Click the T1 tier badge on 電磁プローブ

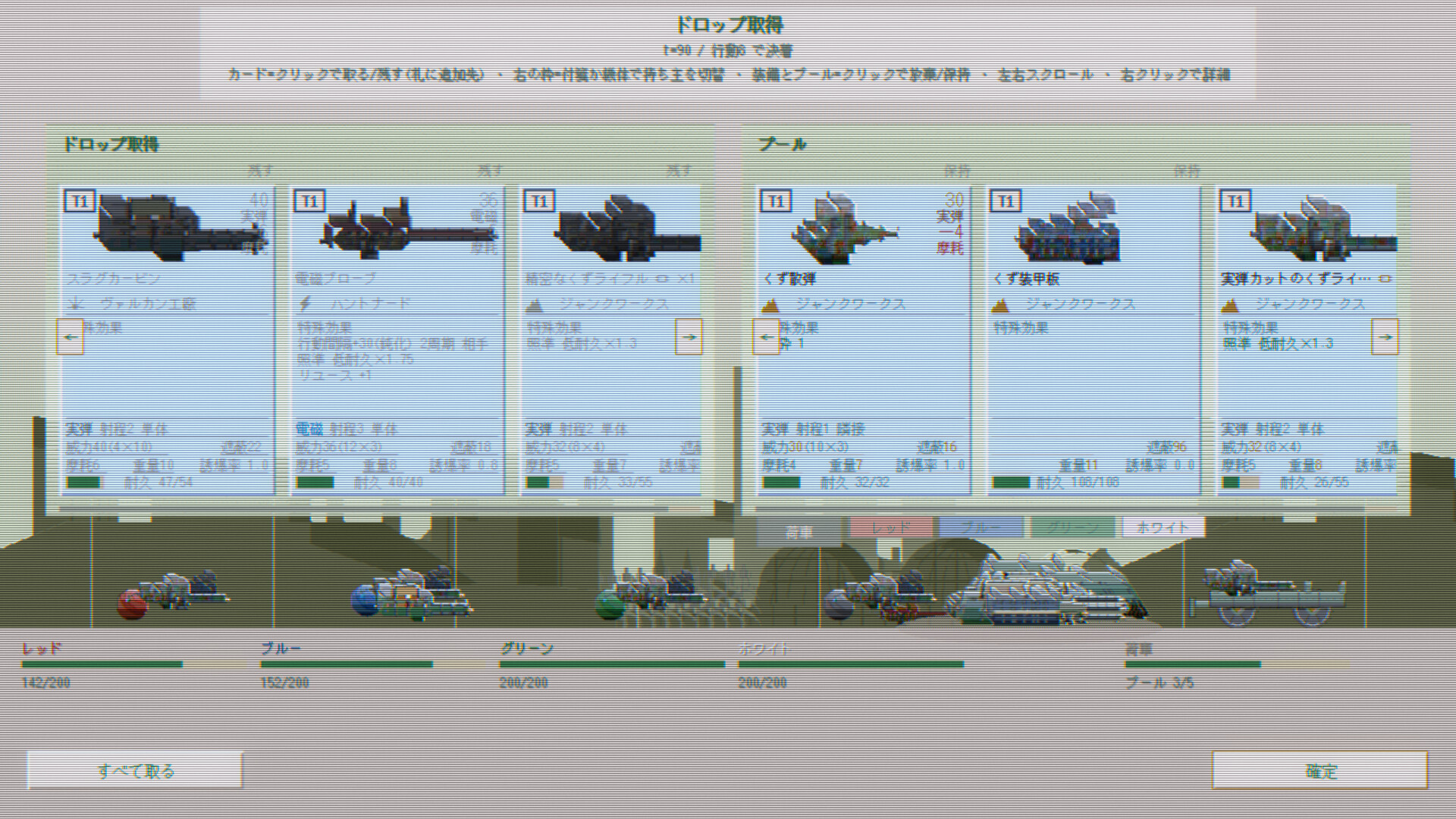point(309,201)
